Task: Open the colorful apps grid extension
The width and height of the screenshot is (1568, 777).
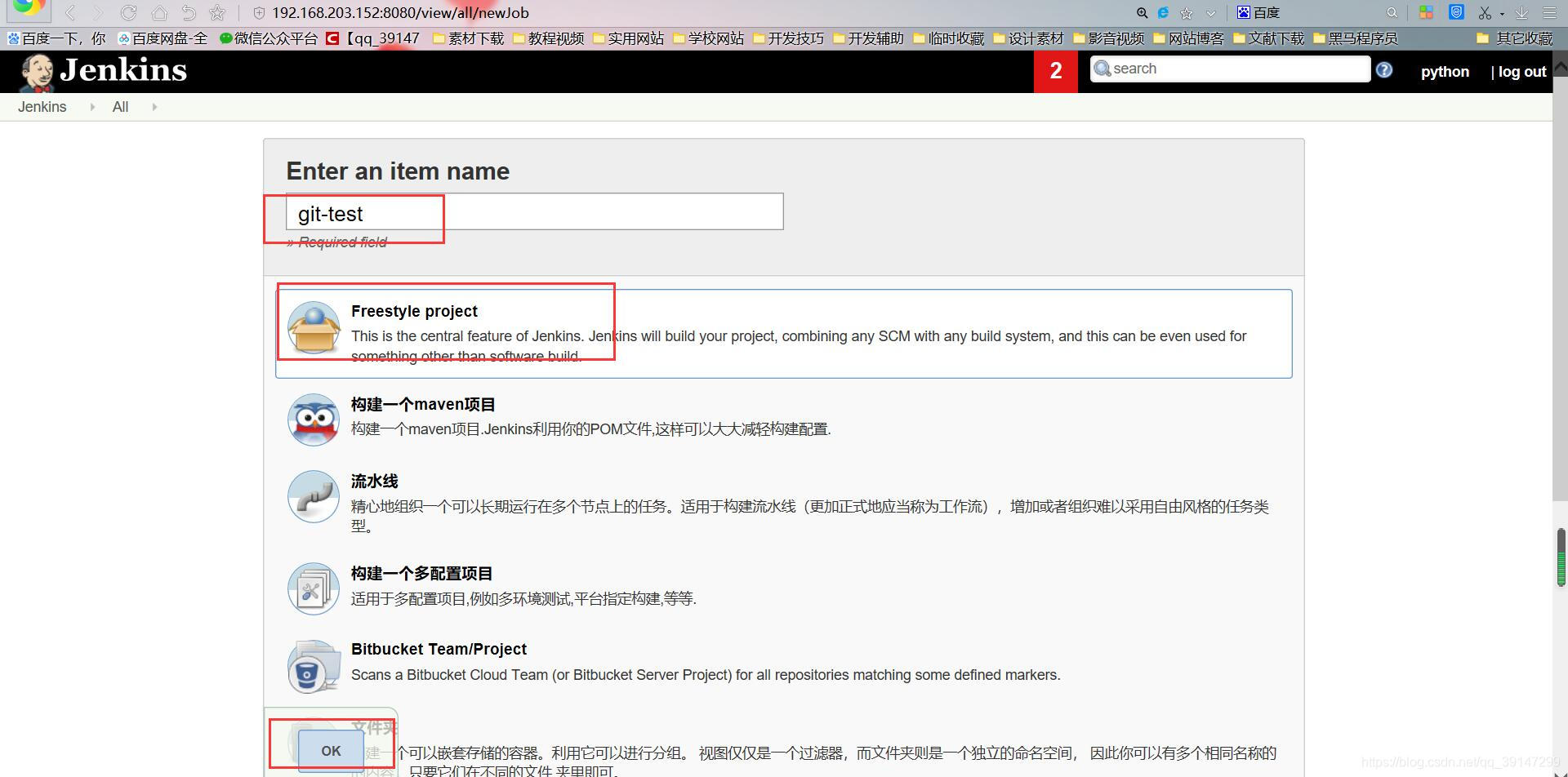Action: click(x=1426, y=12)
